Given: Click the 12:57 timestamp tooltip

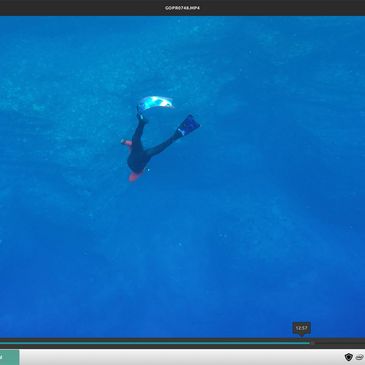Looking at the screenshot, I should pyautogui.click(x=302, y=328).
